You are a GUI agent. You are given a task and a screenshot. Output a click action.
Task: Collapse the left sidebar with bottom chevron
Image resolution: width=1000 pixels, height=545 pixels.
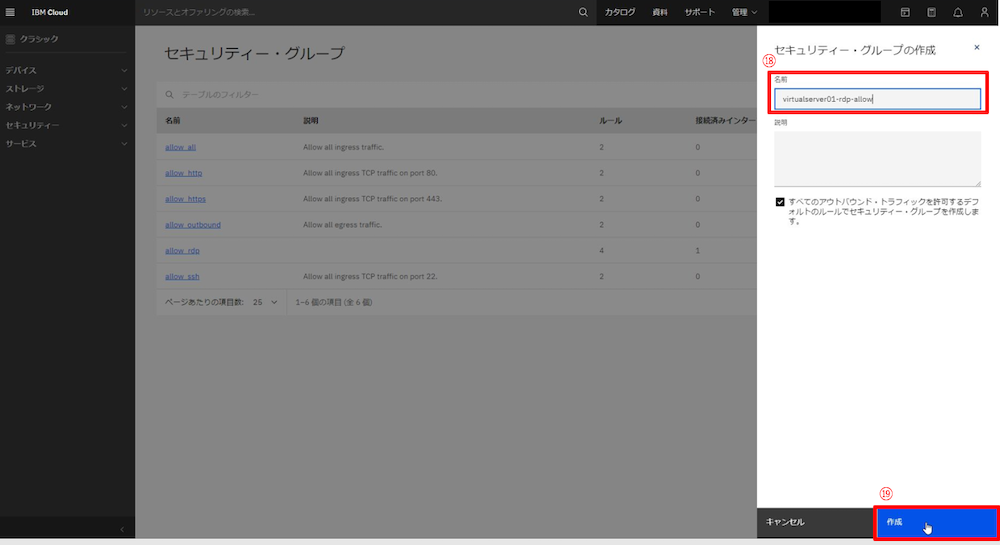[x=122, y=529]
